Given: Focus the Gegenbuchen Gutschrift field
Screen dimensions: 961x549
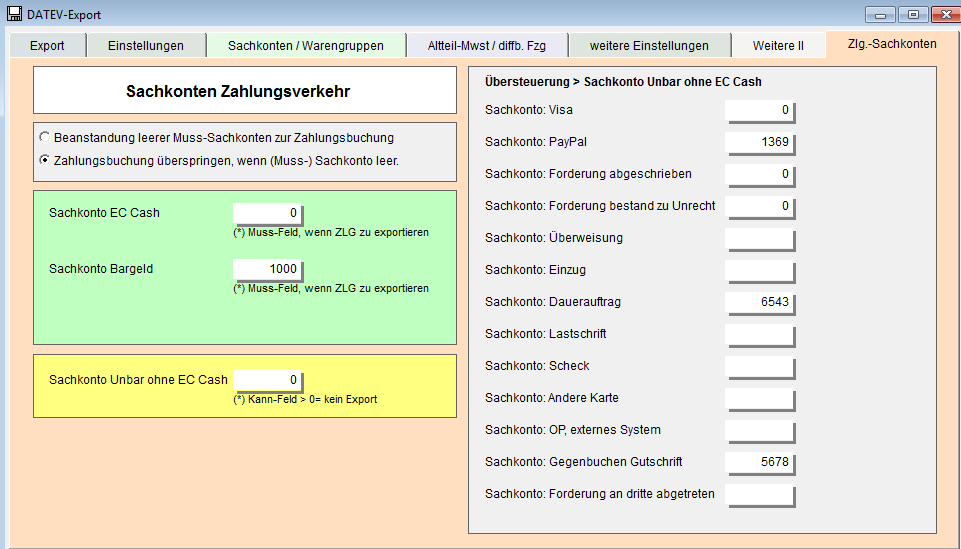Looking at the screenshot, I should coord(759,462).
